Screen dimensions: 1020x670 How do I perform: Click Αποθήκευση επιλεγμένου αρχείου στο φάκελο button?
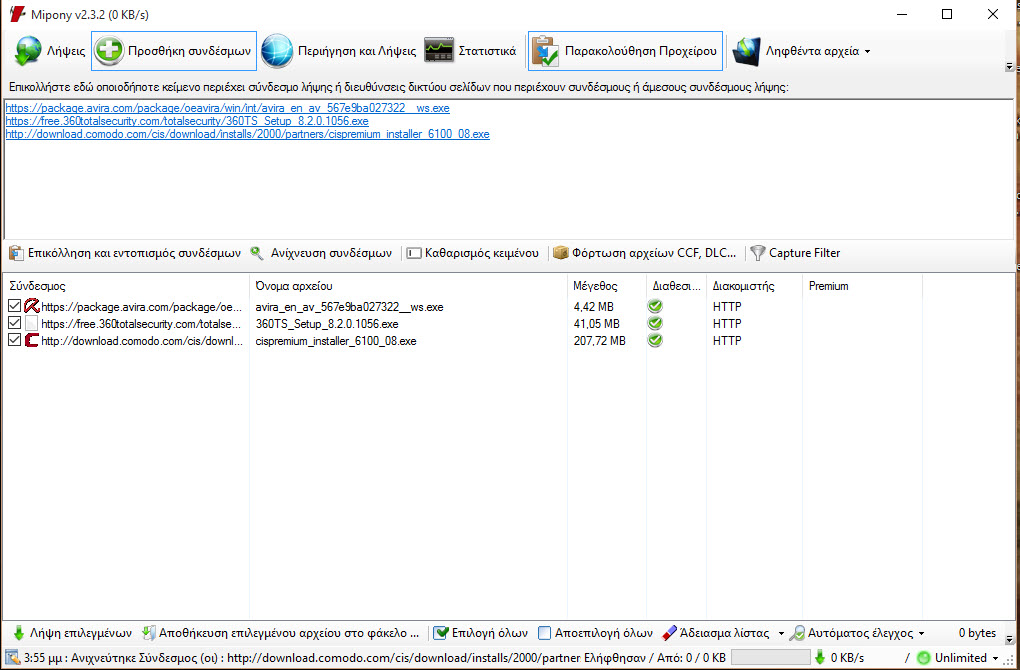click(280, 632)
